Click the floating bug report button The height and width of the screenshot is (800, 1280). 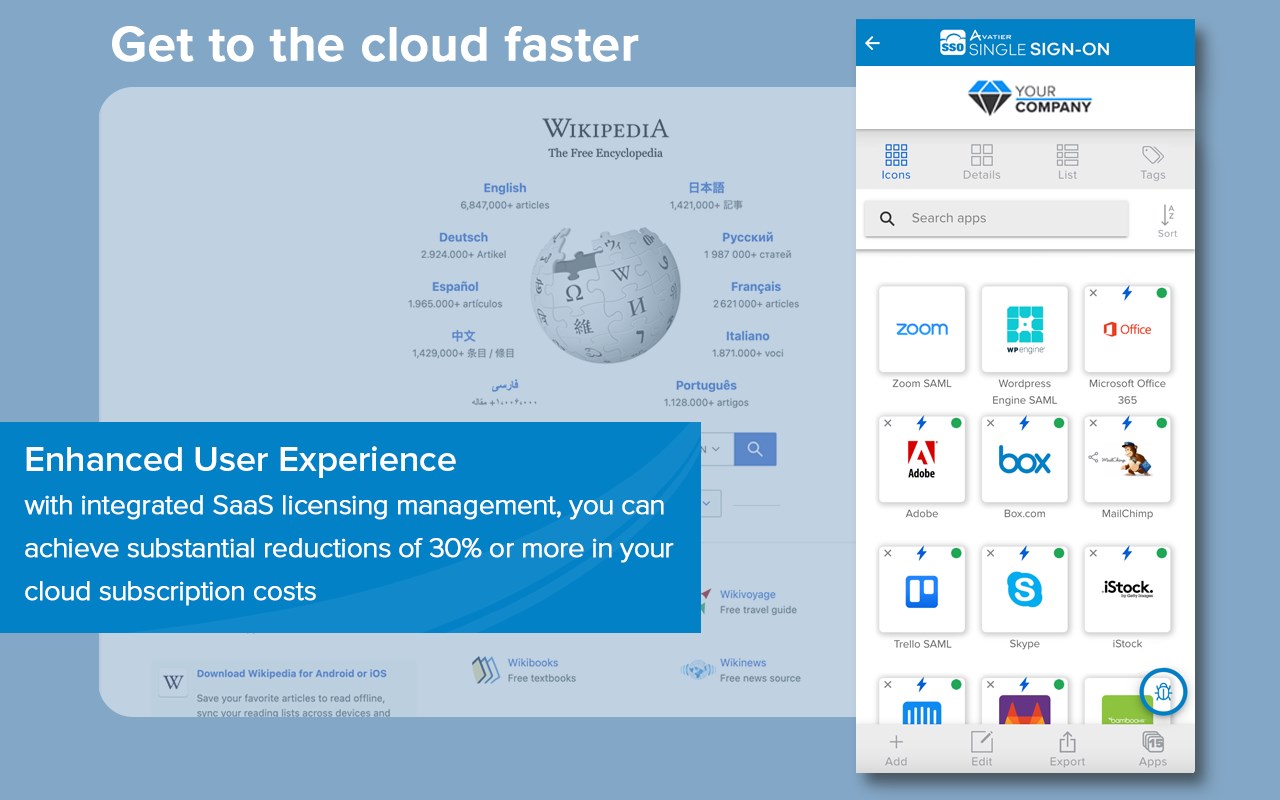tap(1163, 691)
